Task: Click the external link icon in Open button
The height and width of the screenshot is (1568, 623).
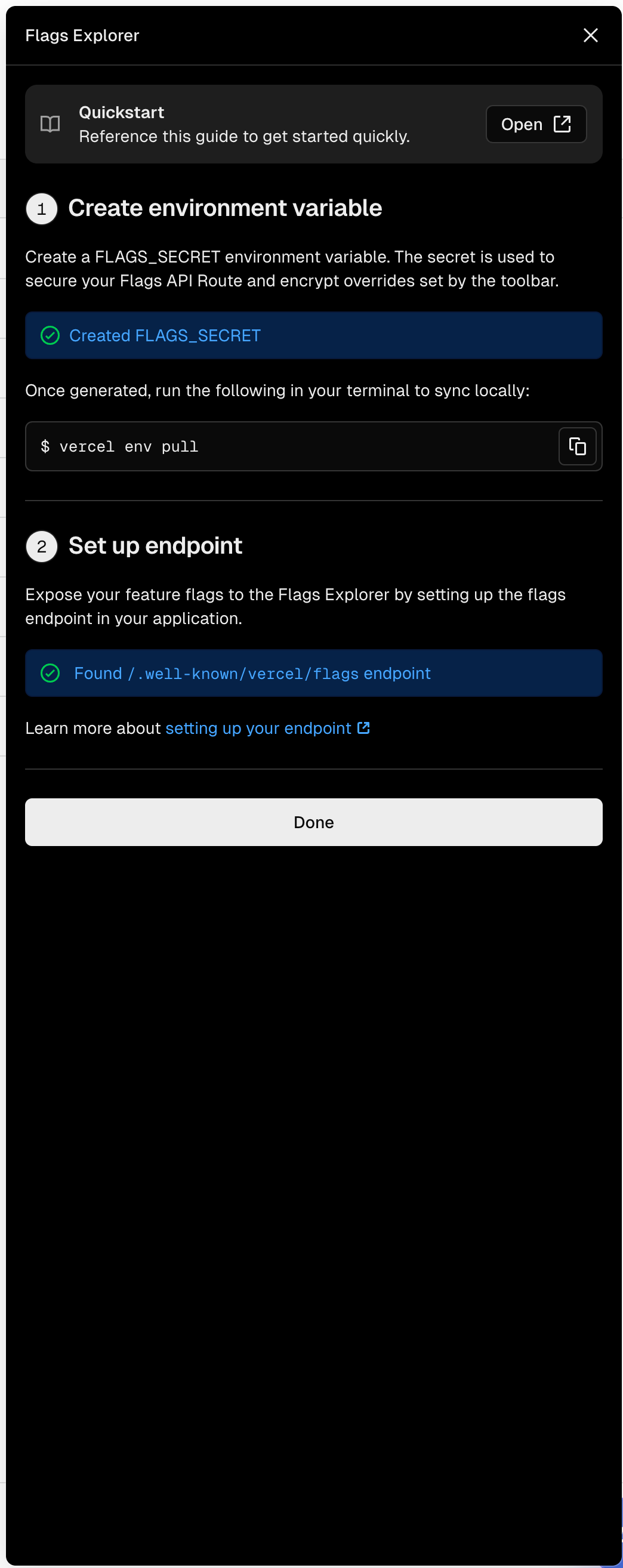Action: (562, 124)
